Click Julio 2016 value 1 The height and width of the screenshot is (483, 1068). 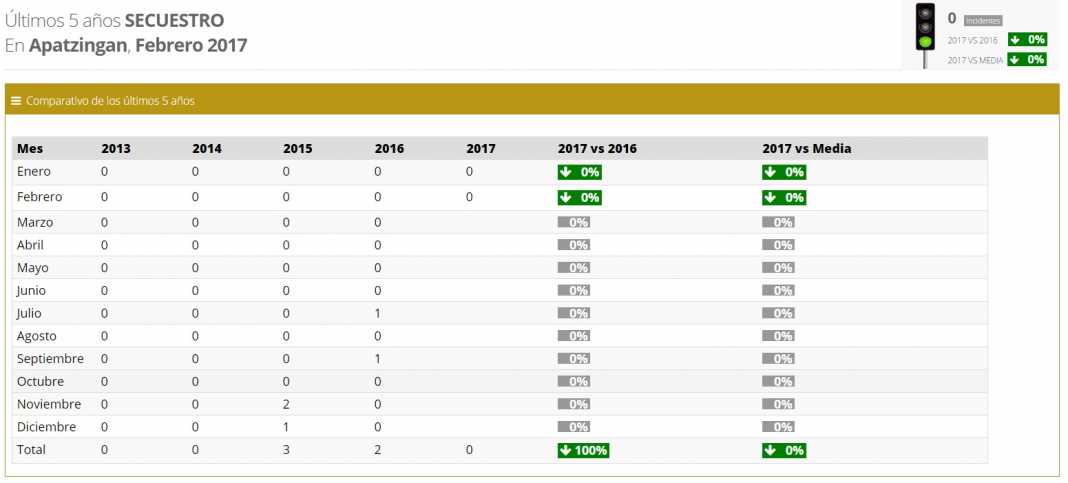378,313
